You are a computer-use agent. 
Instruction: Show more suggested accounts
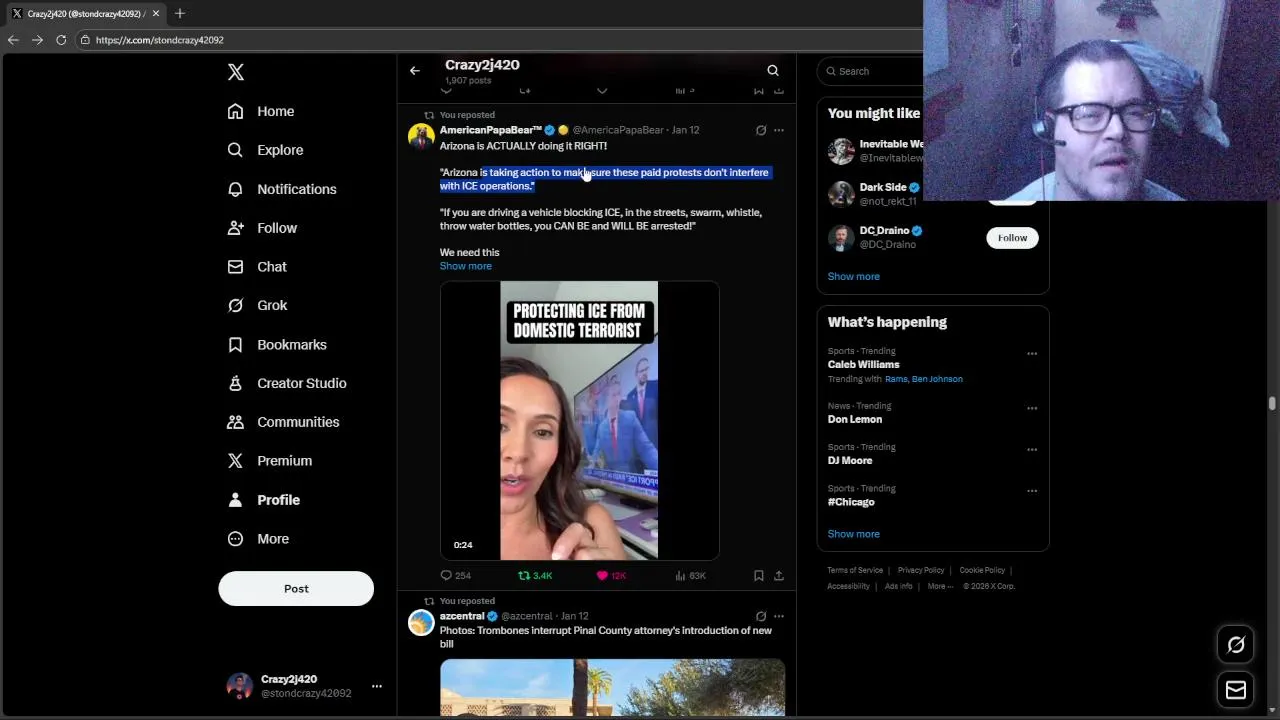tap(854, 276)
